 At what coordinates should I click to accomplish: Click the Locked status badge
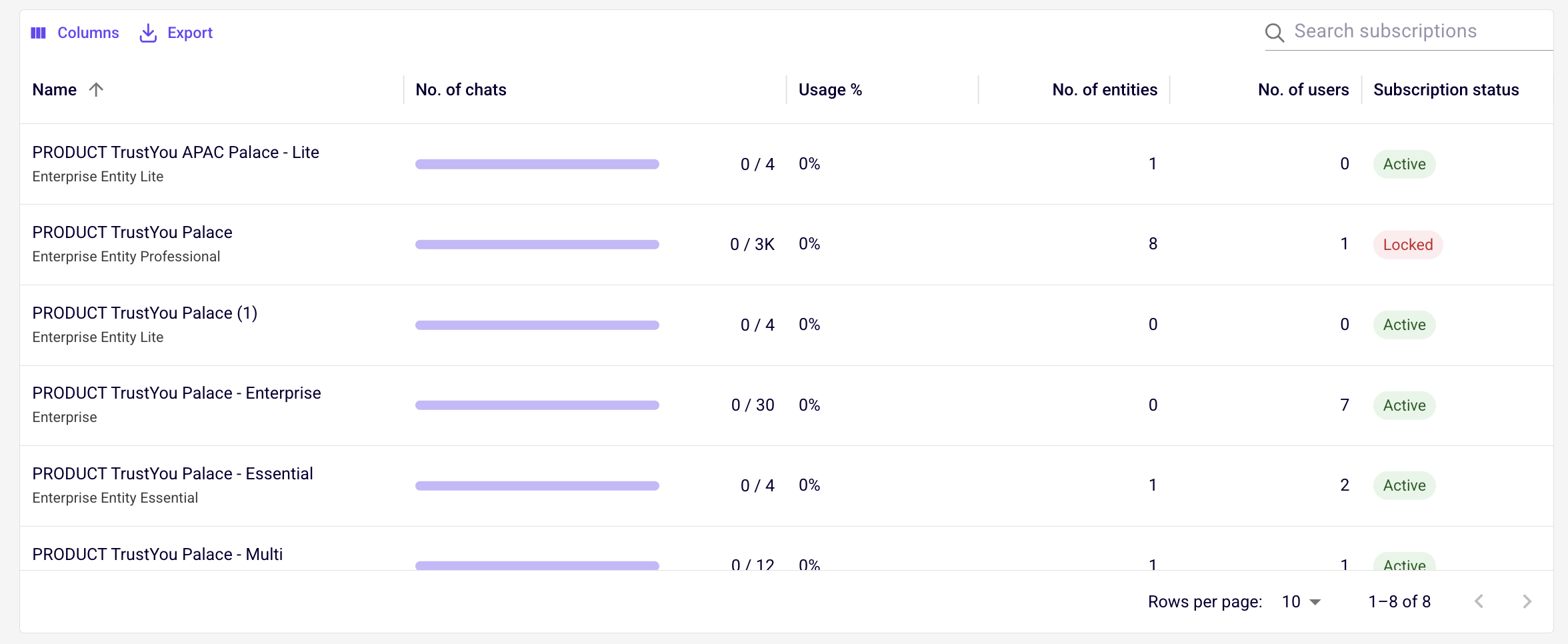pyautogui.click(x=1408, y=245)
